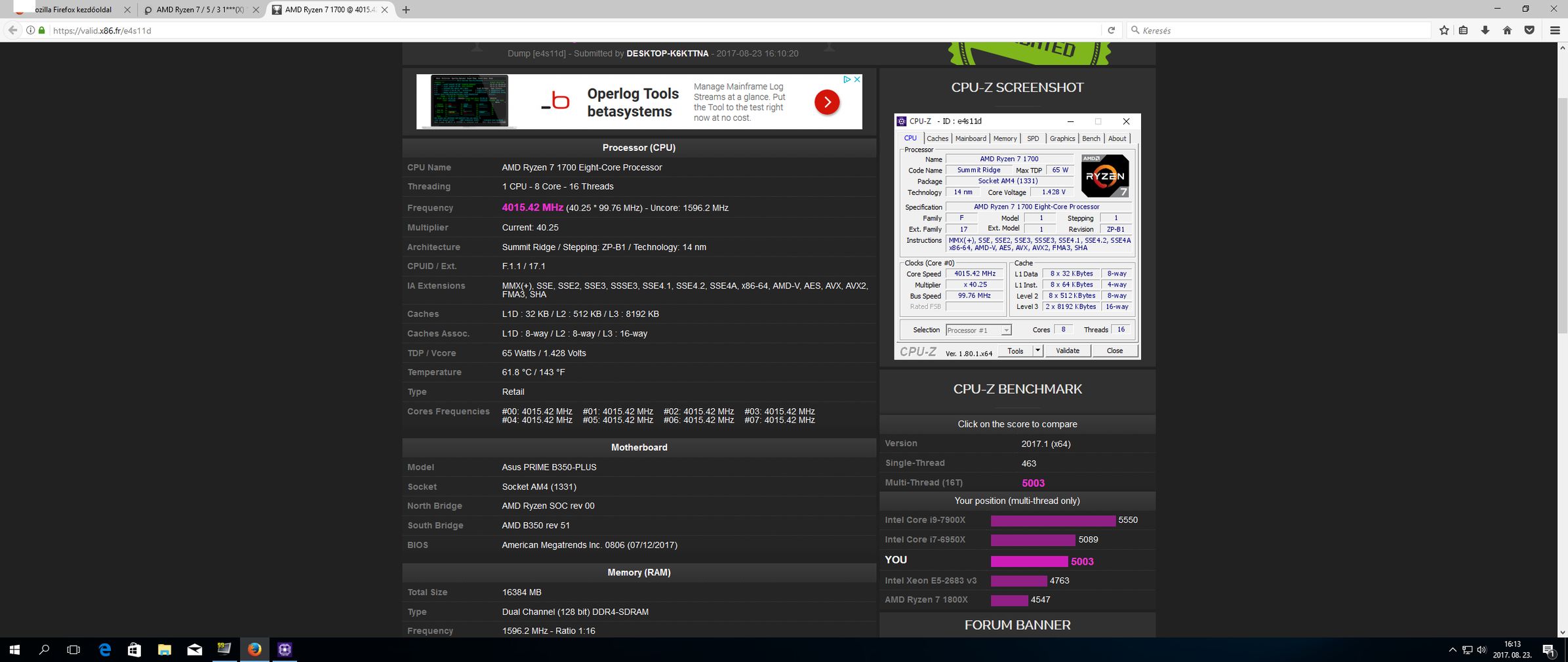The image size is (1568, 662).
Task: Open the Firefox hamburger menu
Action: (1554, 30)
